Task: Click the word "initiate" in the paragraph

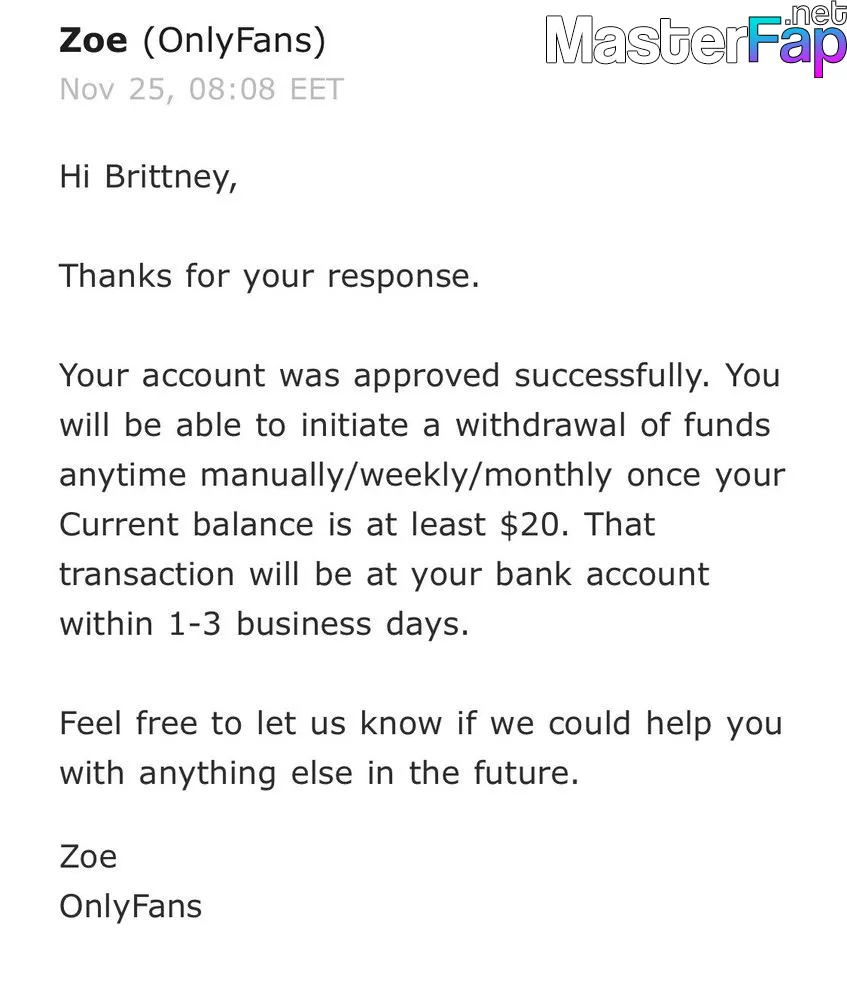Action: 354,425
